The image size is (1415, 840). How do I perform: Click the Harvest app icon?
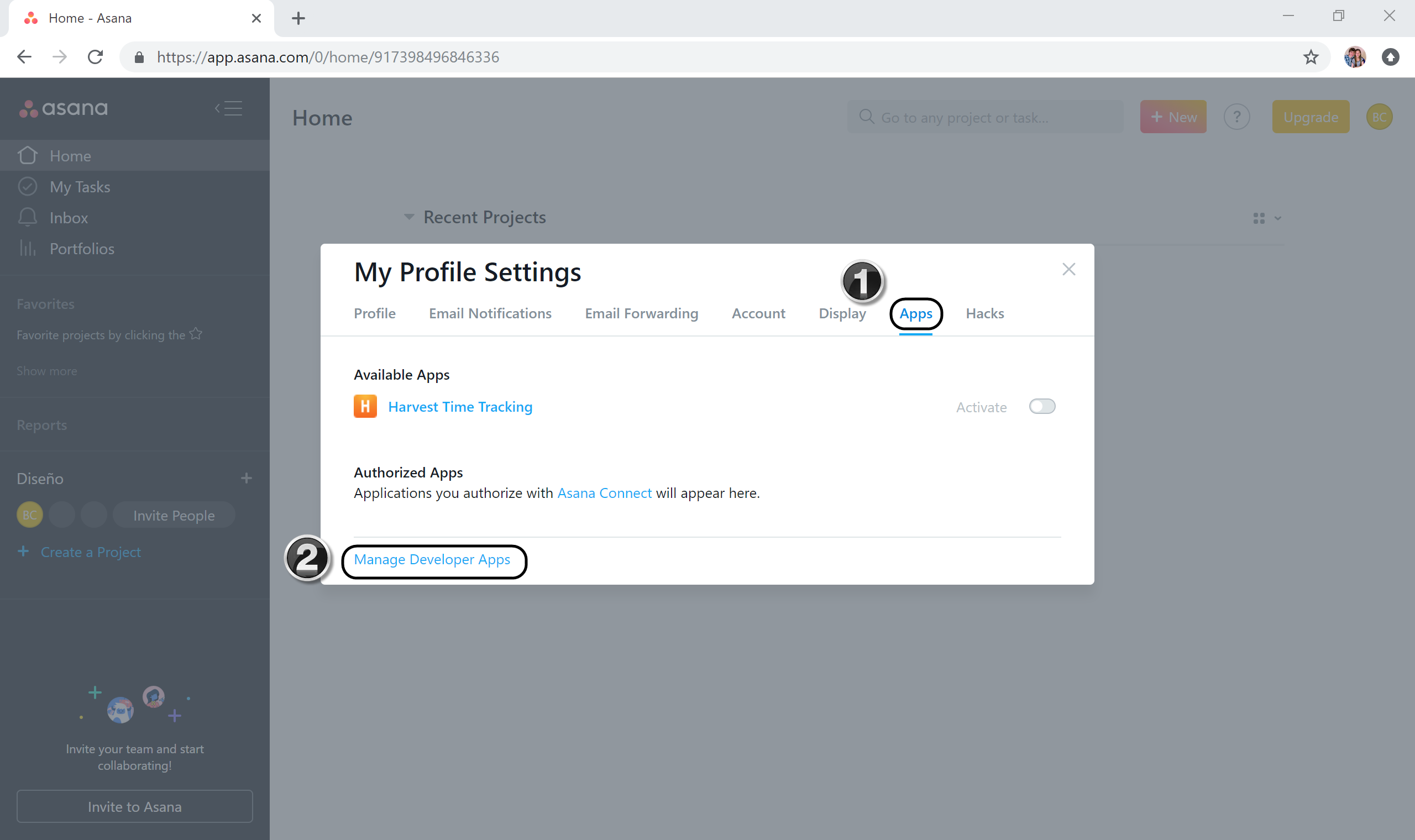pyautogui.click(x=365, y=406)
